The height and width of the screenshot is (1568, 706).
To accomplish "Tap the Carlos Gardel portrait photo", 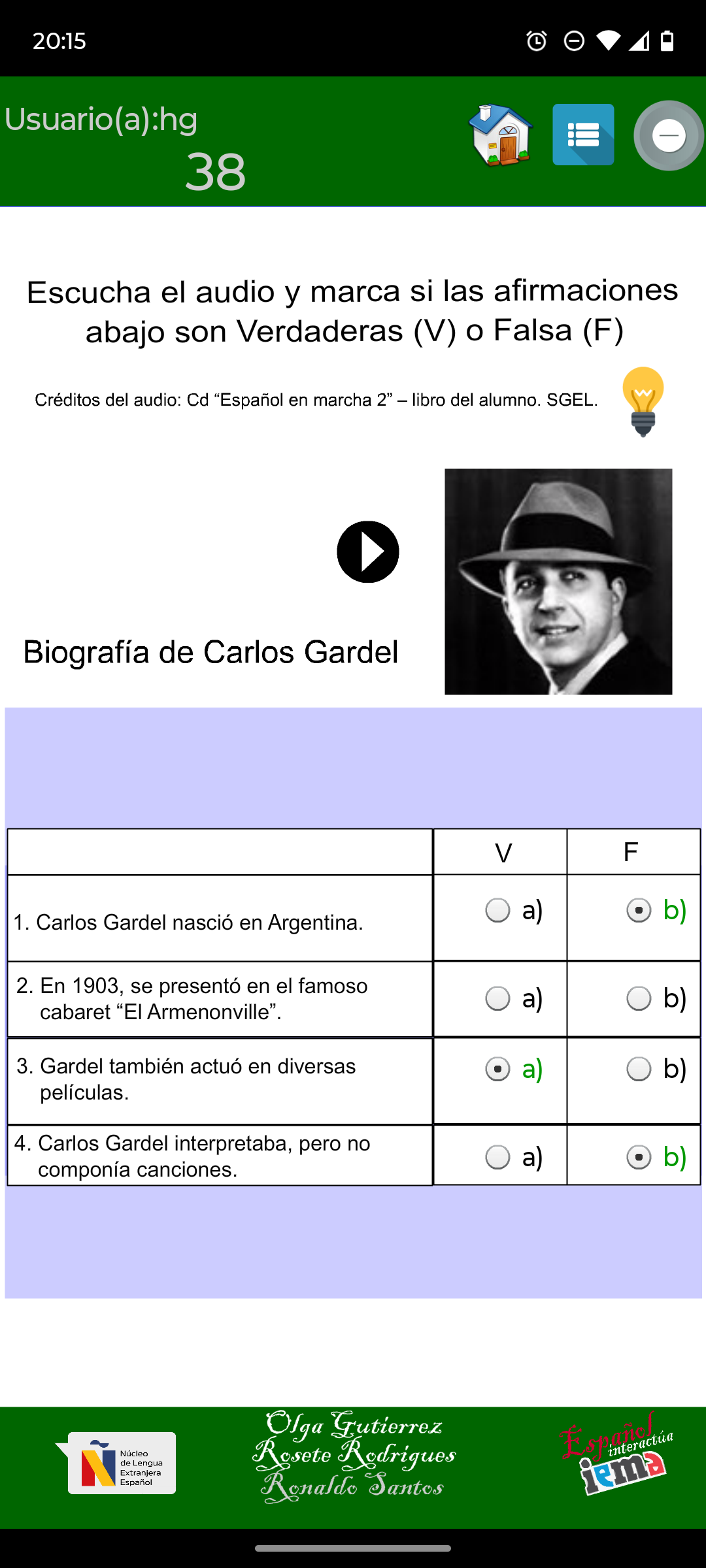I will pyautogui.click(x=558, y=581).
